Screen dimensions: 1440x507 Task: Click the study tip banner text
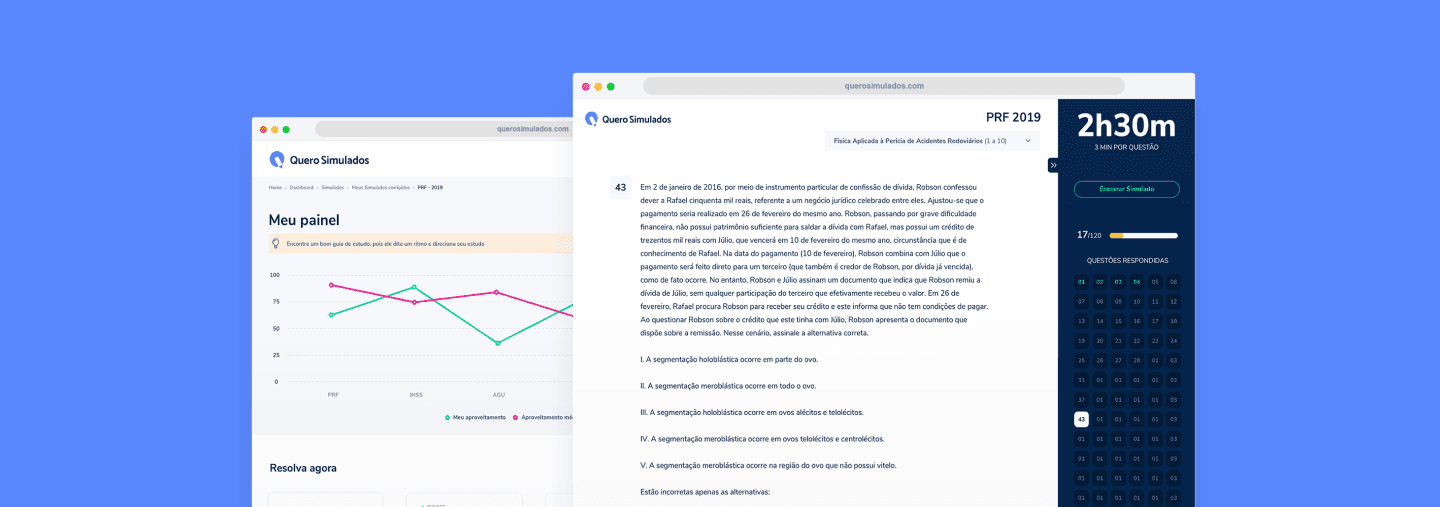[386, 244]
